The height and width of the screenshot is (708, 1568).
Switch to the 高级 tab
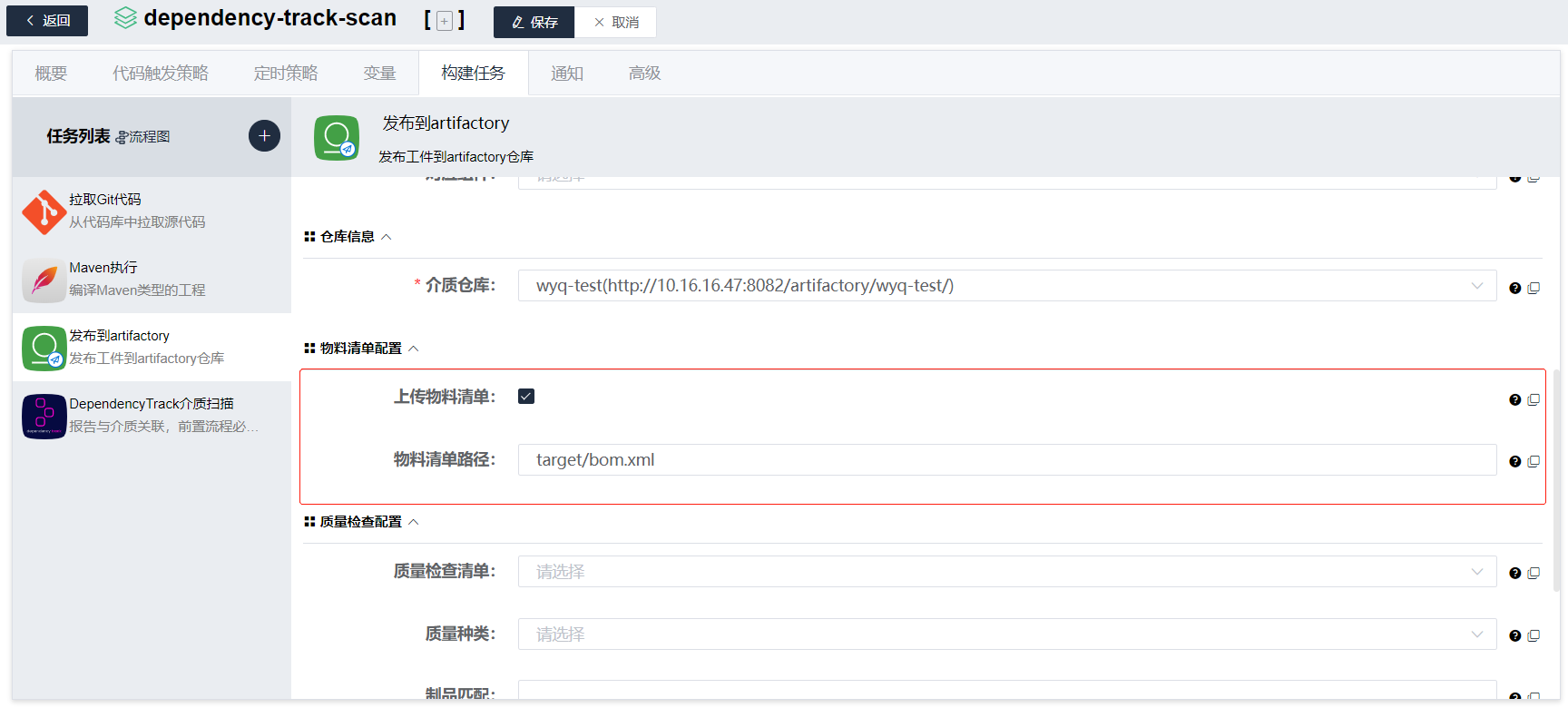(x=644, y=73)
